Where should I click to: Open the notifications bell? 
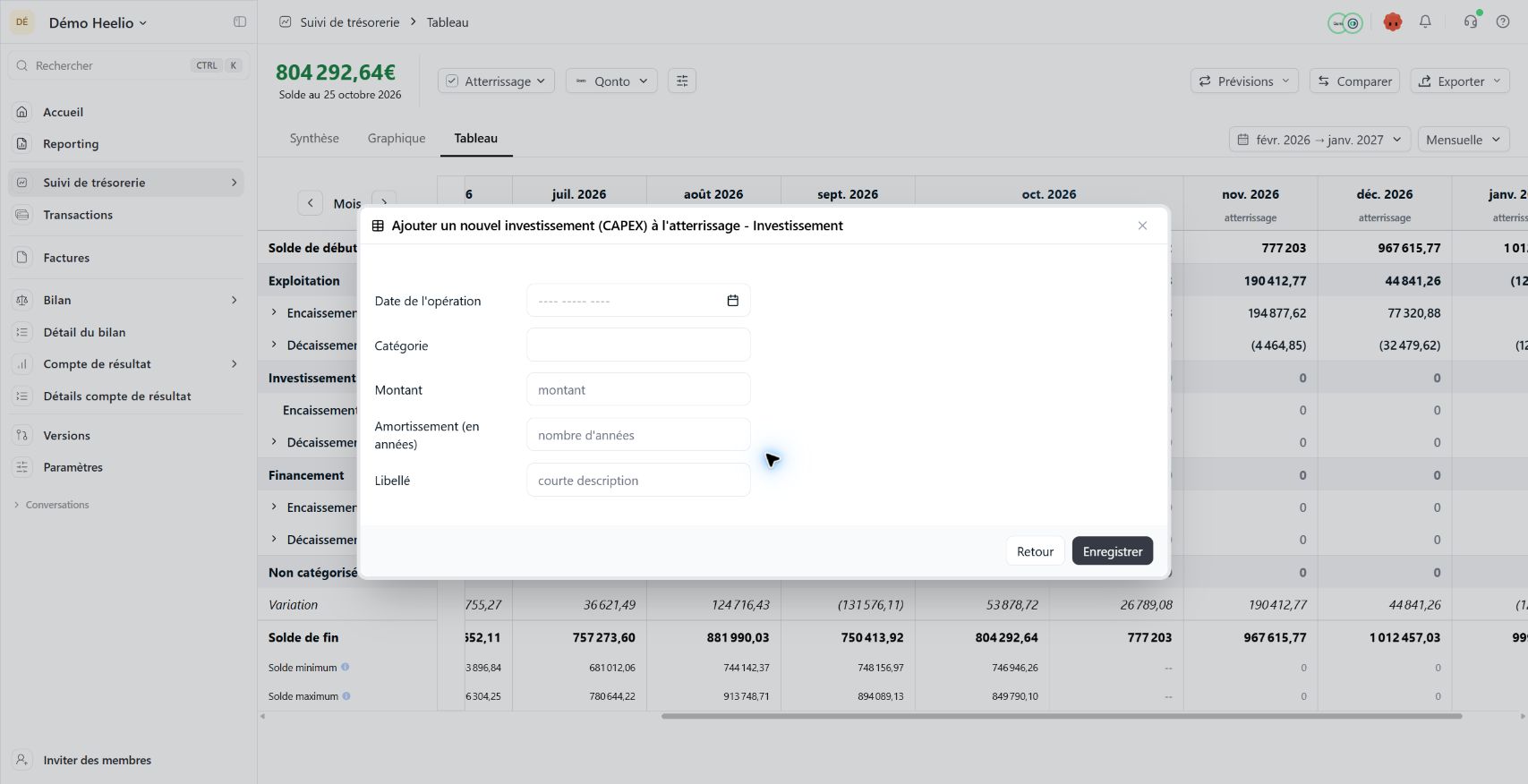click(1425, 22)
